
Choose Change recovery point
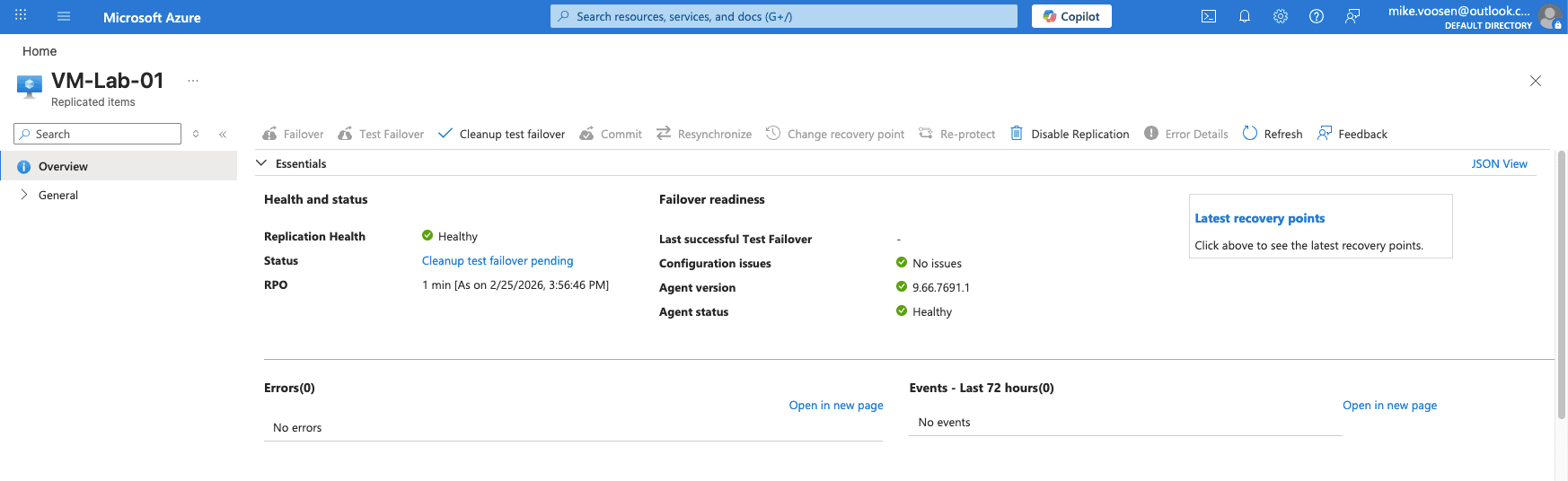[835, 134]
